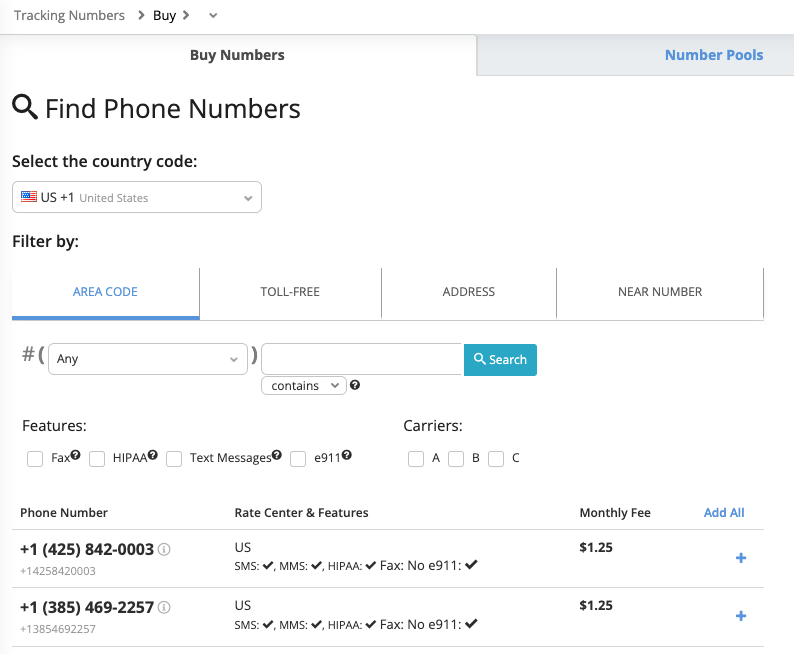Expand the breadcrumb dropdown arrow after Buy
The height and width of the screenshot is (654, 794).
[x=213, y=16]
